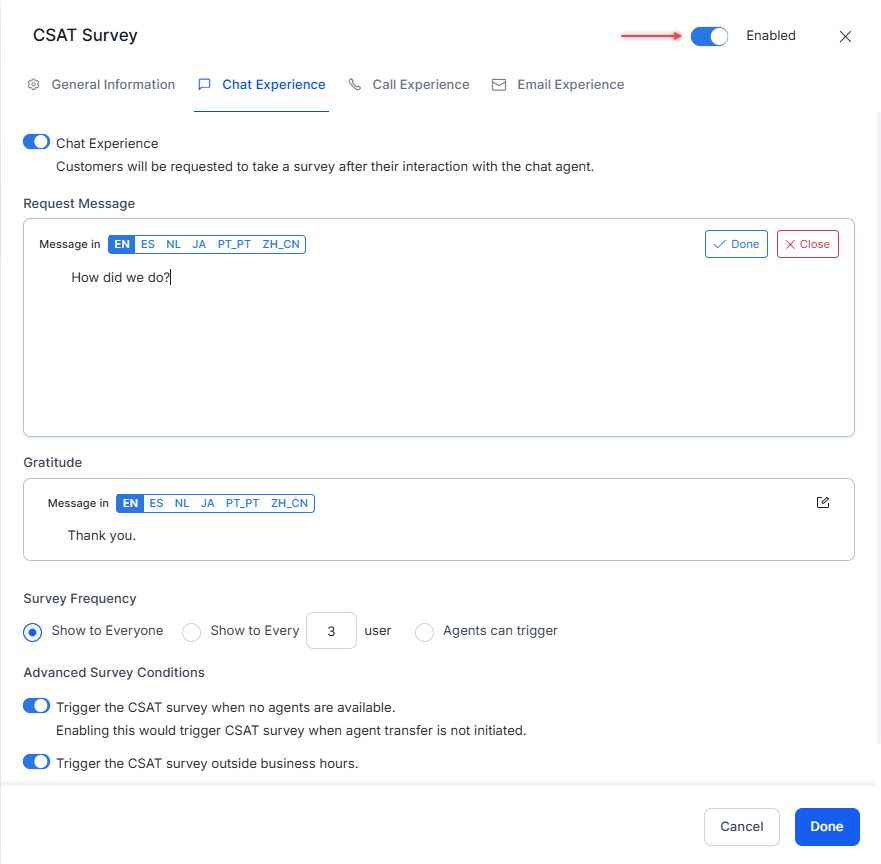Toggle the CSAT Survey Enabled switch

point(709,36)
